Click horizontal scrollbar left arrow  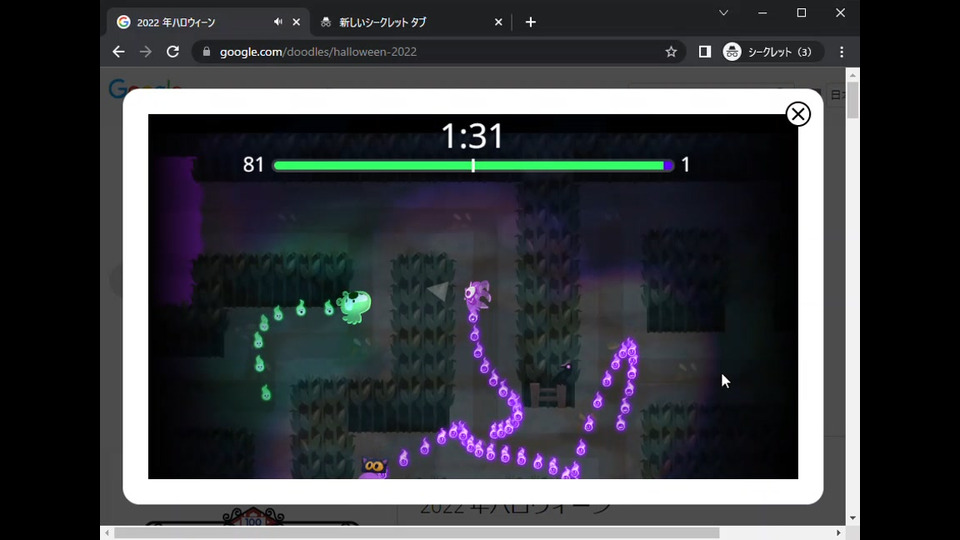point(107,533)
